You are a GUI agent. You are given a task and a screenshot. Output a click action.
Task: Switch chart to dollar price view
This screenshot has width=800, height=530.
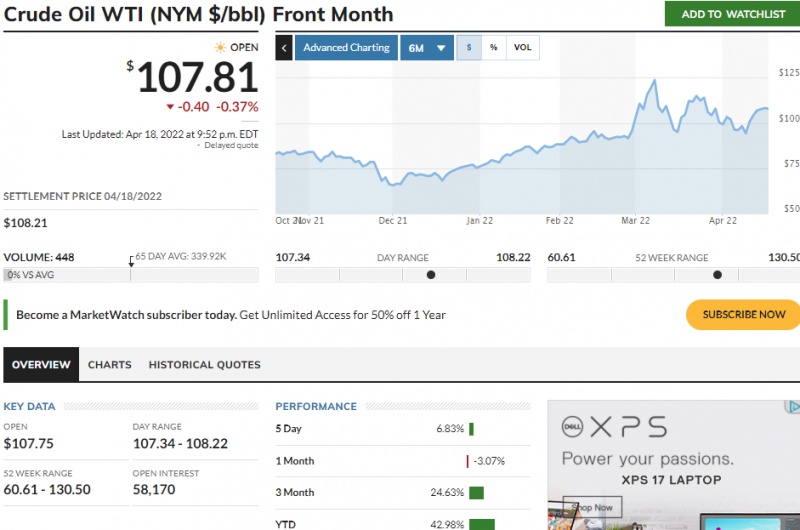(469, 48)
